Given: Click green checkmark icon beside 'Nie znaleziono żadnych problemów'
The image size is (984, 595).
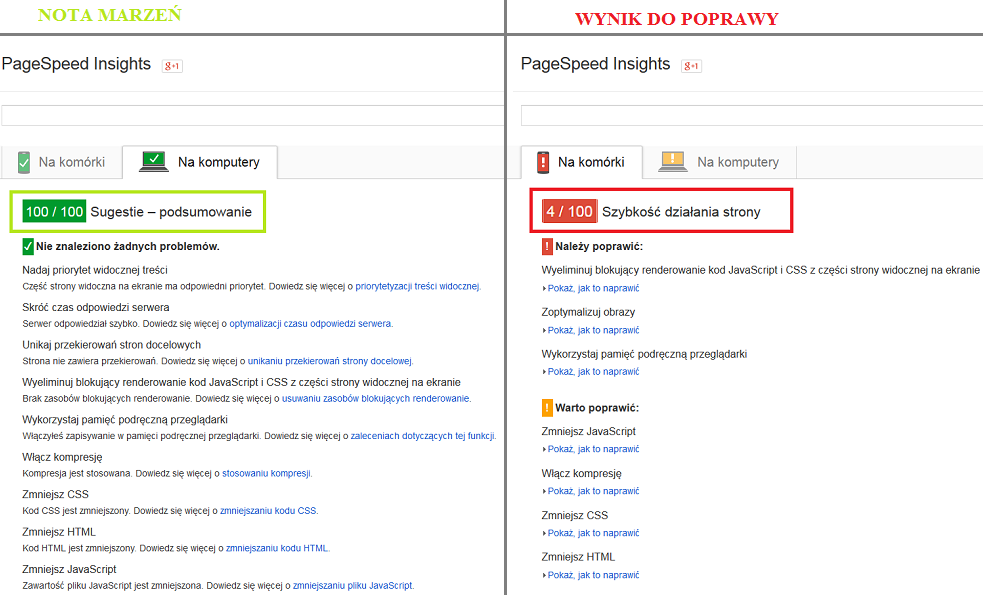Looking at the screenshot, I should 28,247.
